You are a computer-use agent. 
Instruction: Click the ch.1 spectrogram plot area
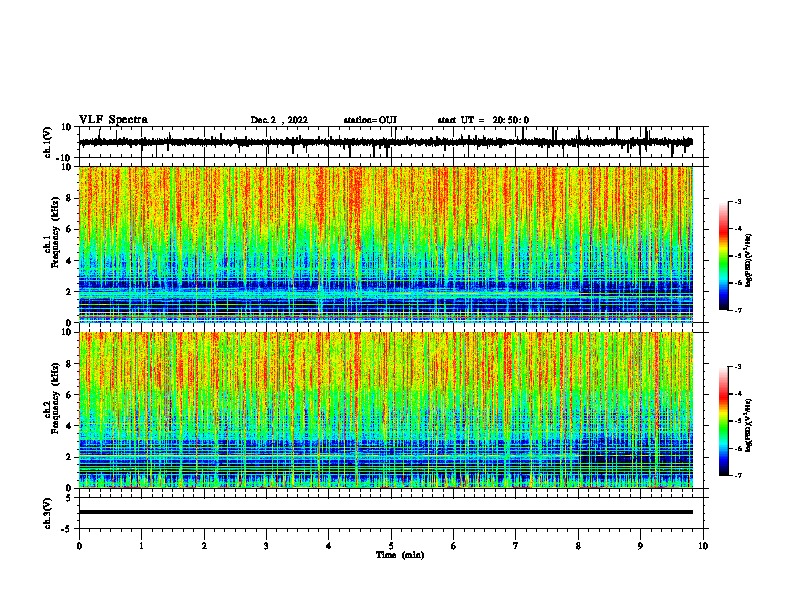coord(386,244)
